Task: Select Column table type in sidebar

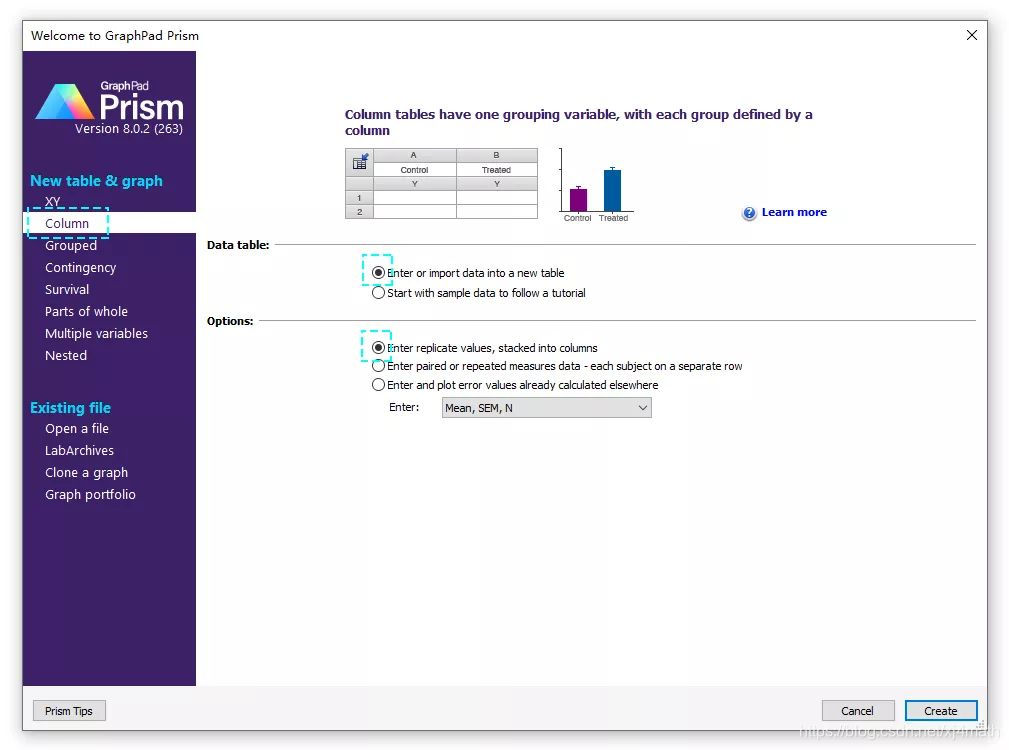Action: point(67,223)
